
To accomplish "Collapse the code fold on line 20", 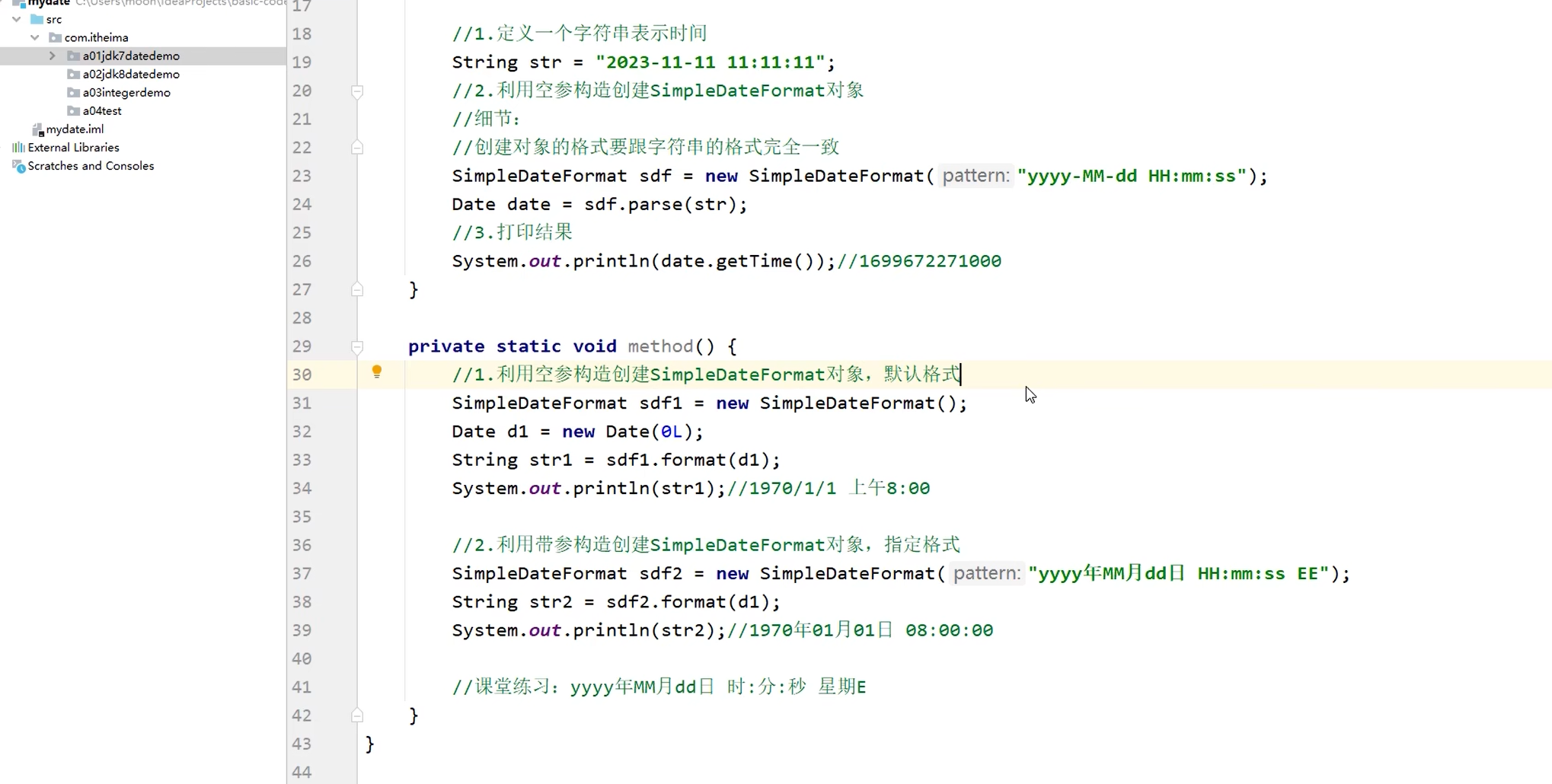I will [356, 91].
